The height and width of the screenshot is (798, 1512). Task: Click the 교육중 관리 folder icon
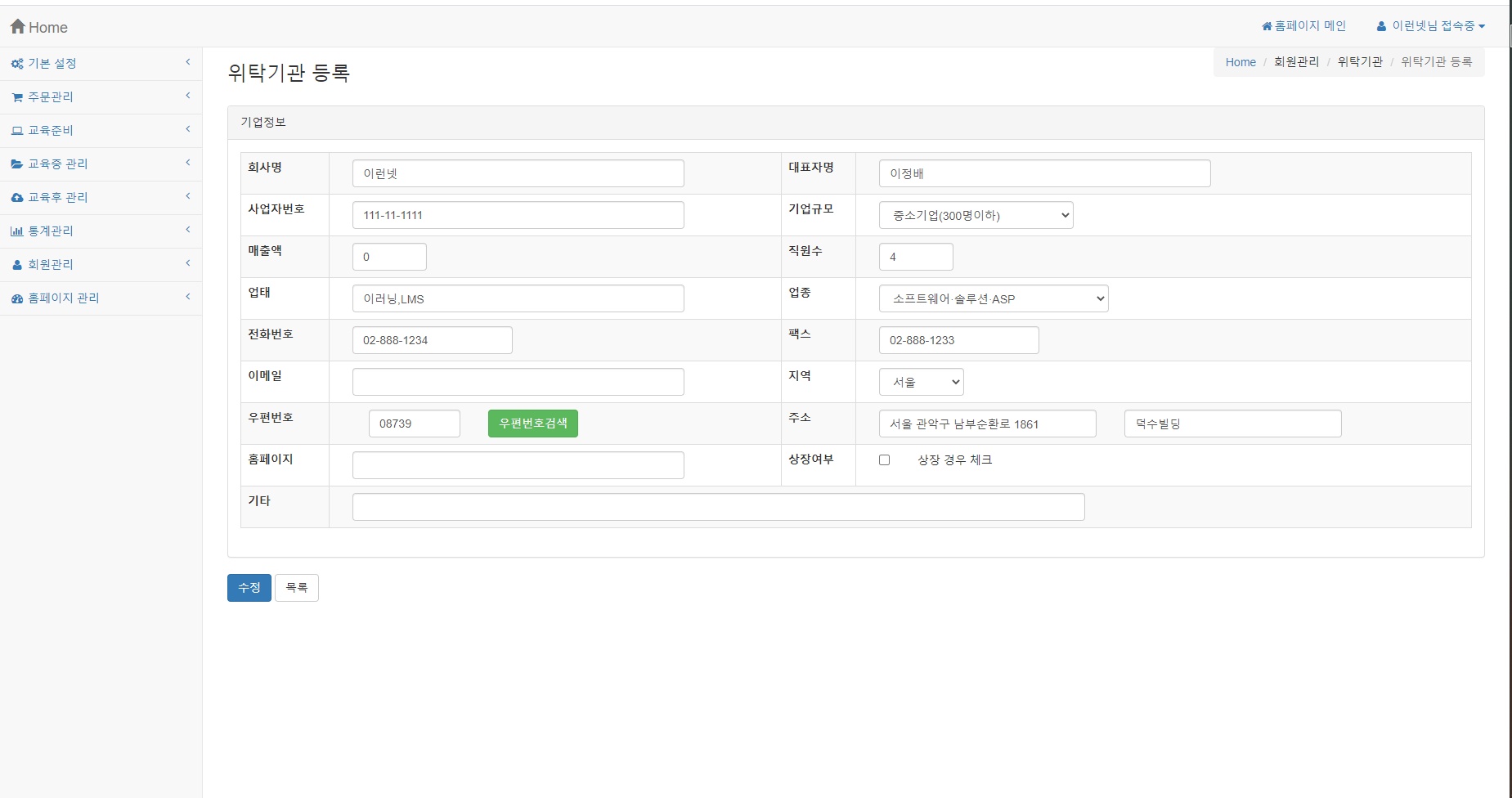pyautogui.click(x=17, y=164)
